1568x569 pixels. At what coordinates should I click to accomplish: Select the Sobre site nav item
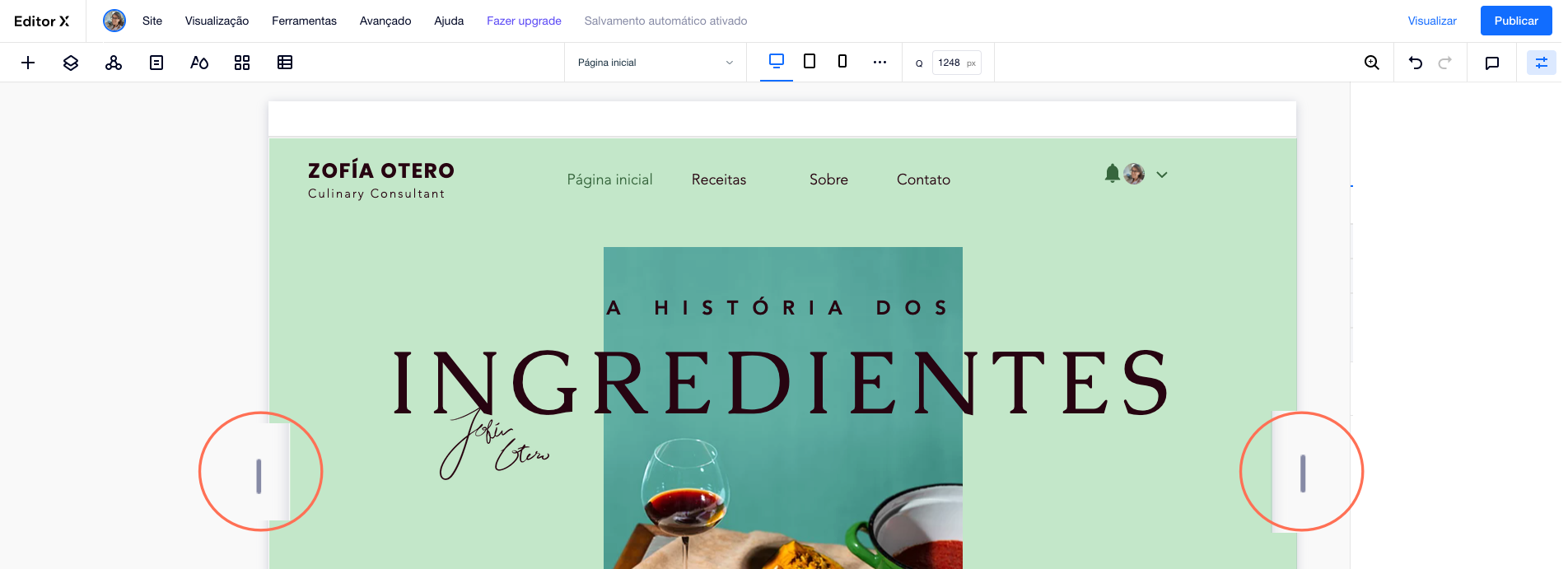tap(828, 180)
